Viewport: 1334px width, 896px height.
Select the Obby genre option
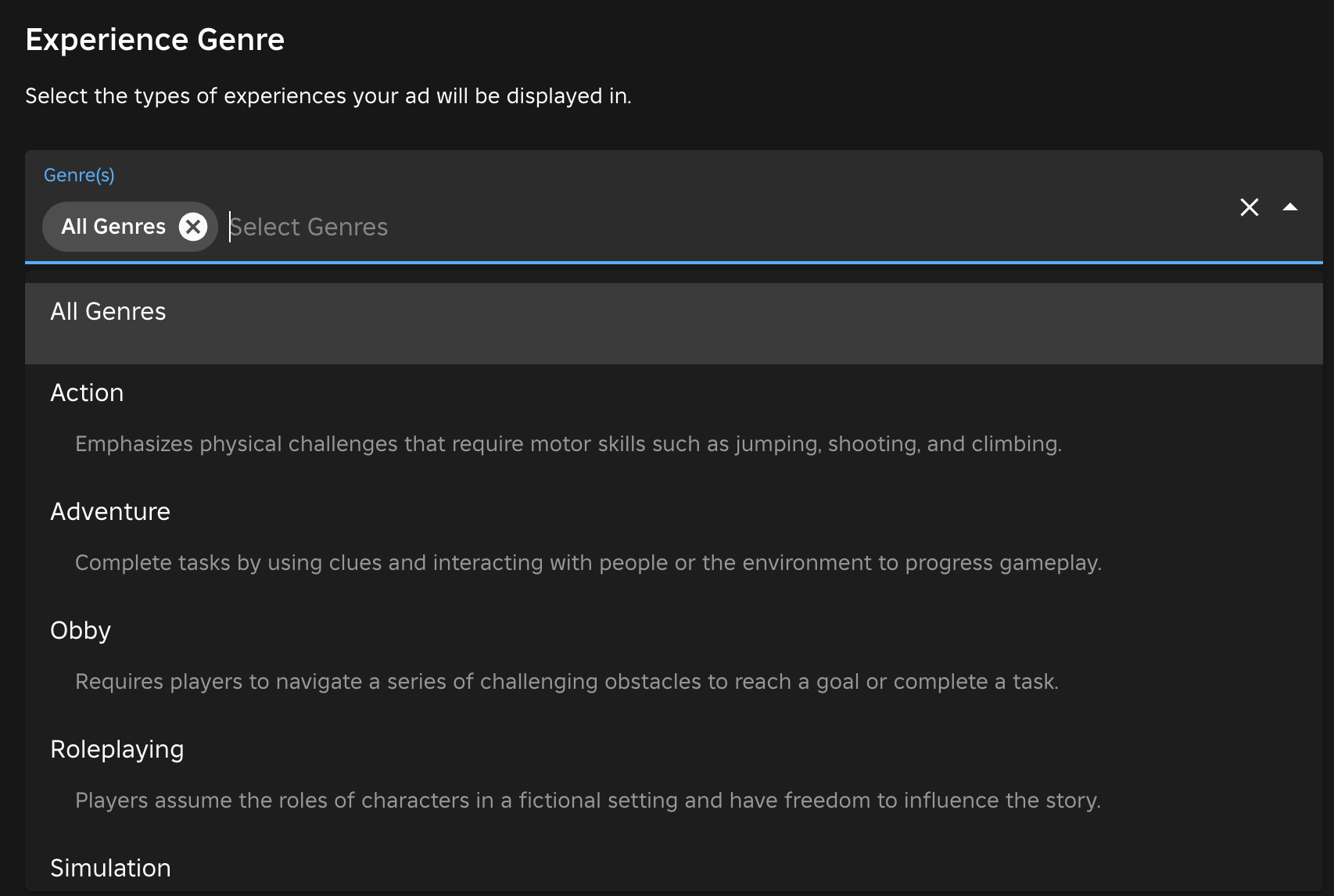point(81,631)
